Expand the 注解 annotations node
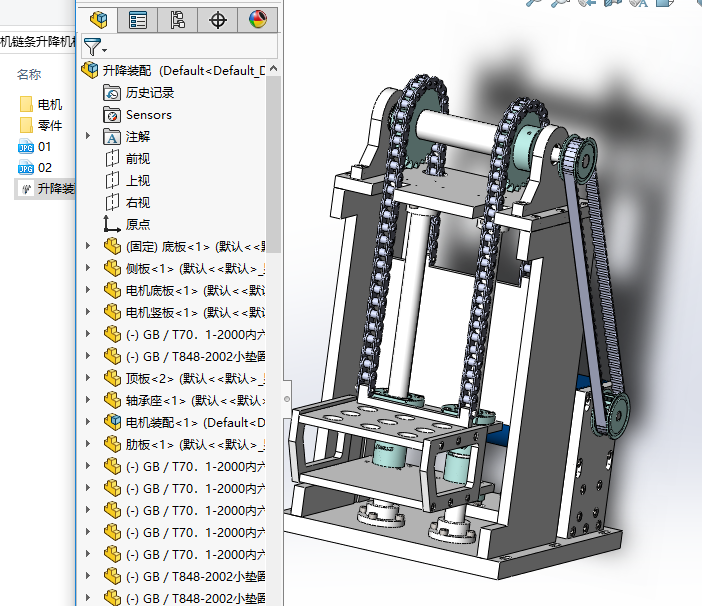The image size is (702, 606). pos(88,136)
